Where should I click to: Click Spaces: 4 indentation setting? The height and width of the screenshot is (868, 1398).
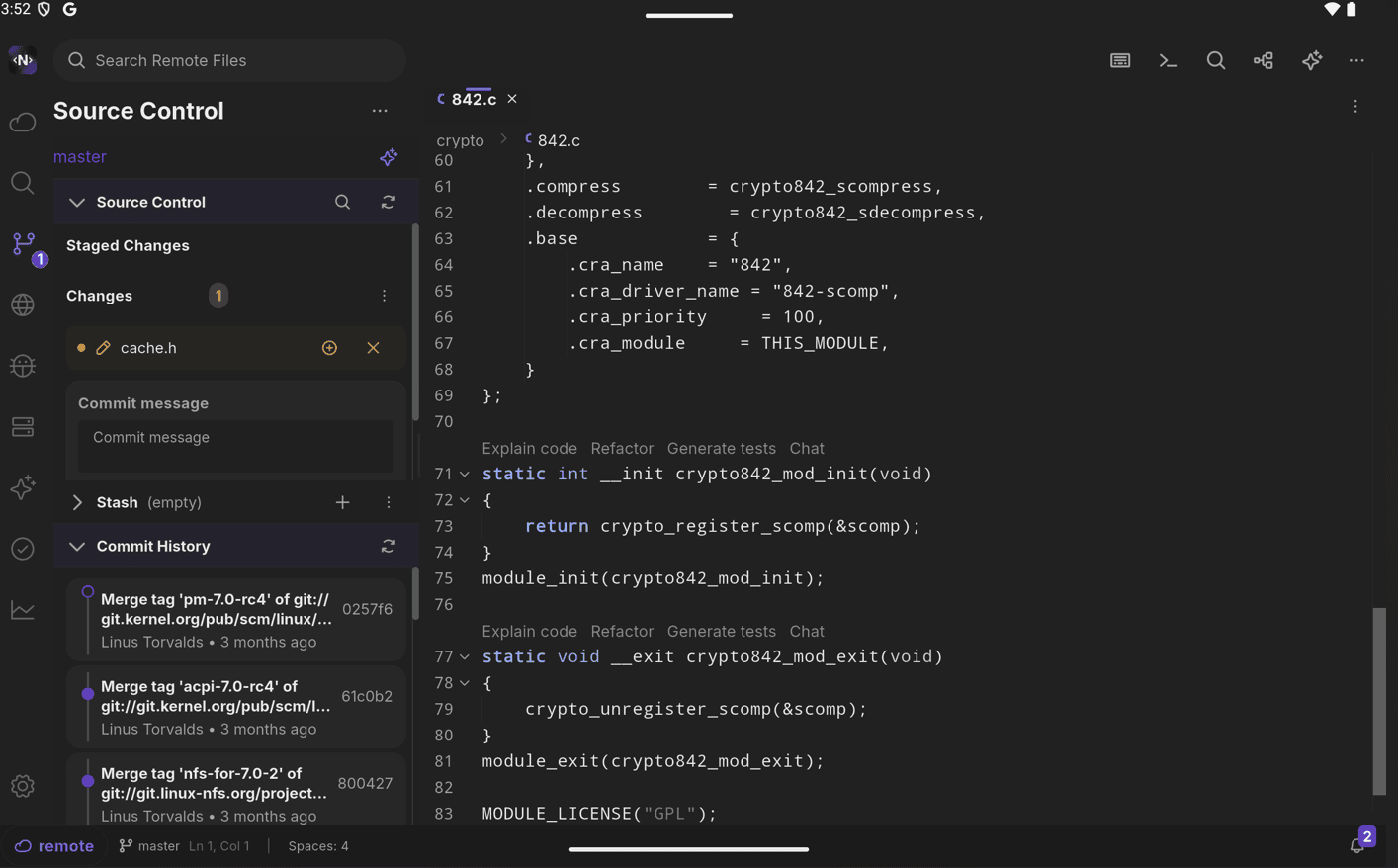coord(318,846)
